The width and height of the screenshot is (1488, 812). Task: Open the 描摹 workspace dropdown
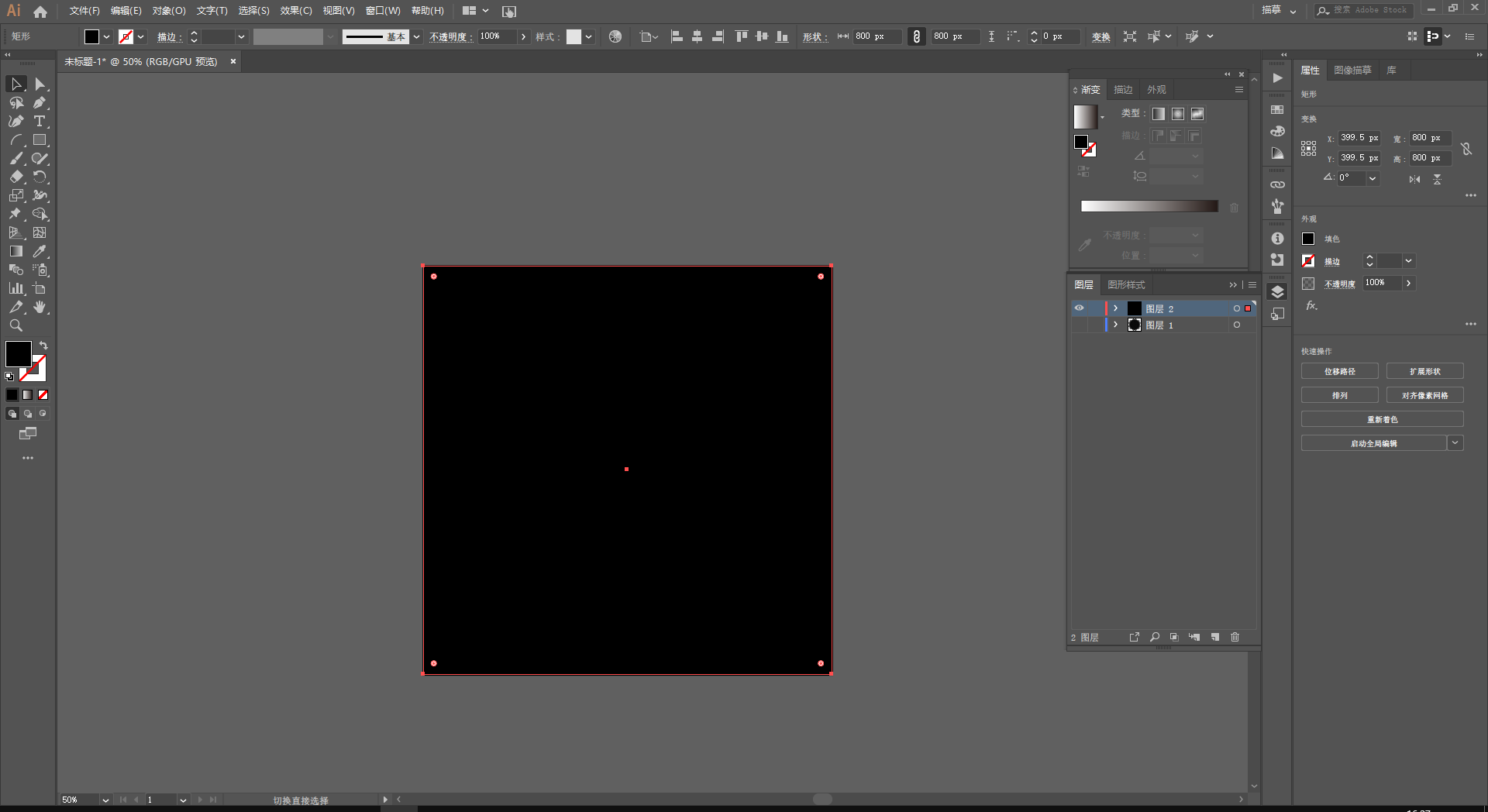1279,10
